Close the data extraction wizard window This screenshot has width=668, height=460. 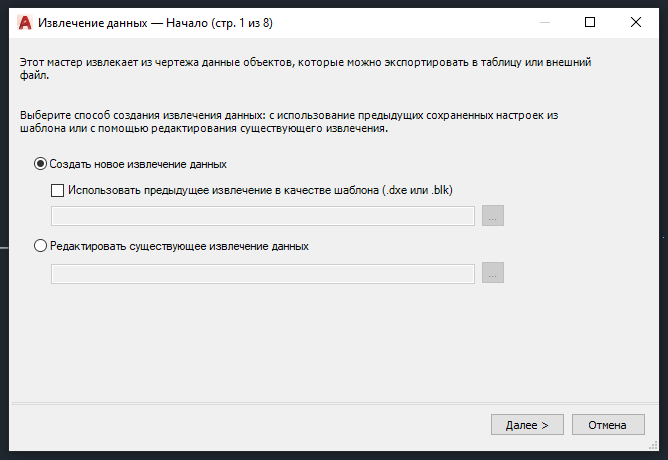tap(636, 21)
